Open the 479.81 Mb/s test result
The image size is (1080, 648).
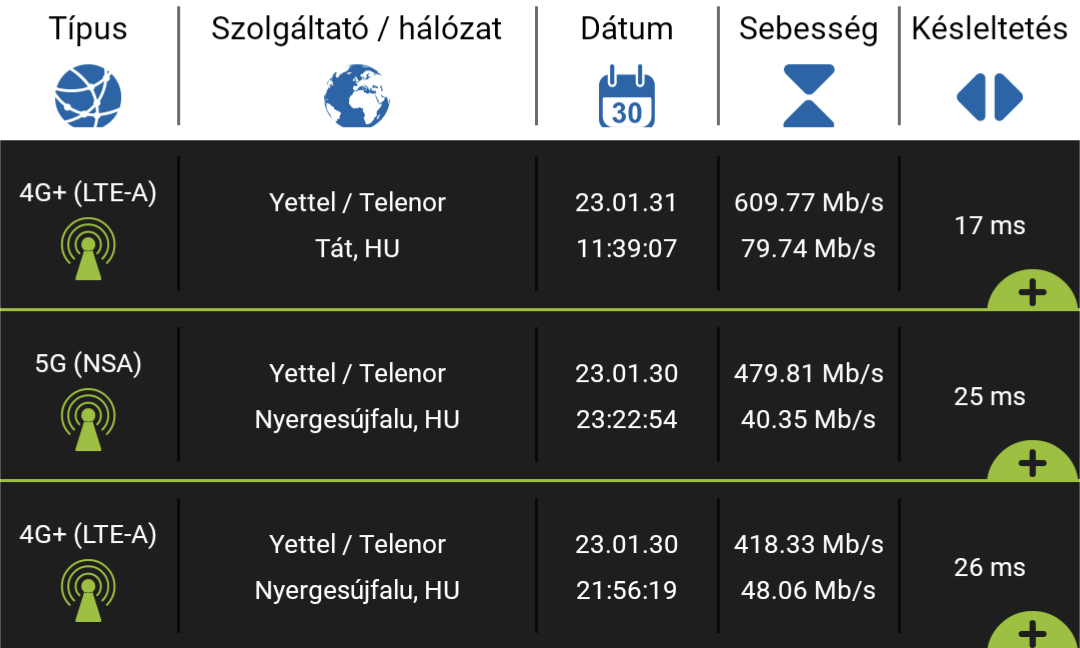(809, 373)
